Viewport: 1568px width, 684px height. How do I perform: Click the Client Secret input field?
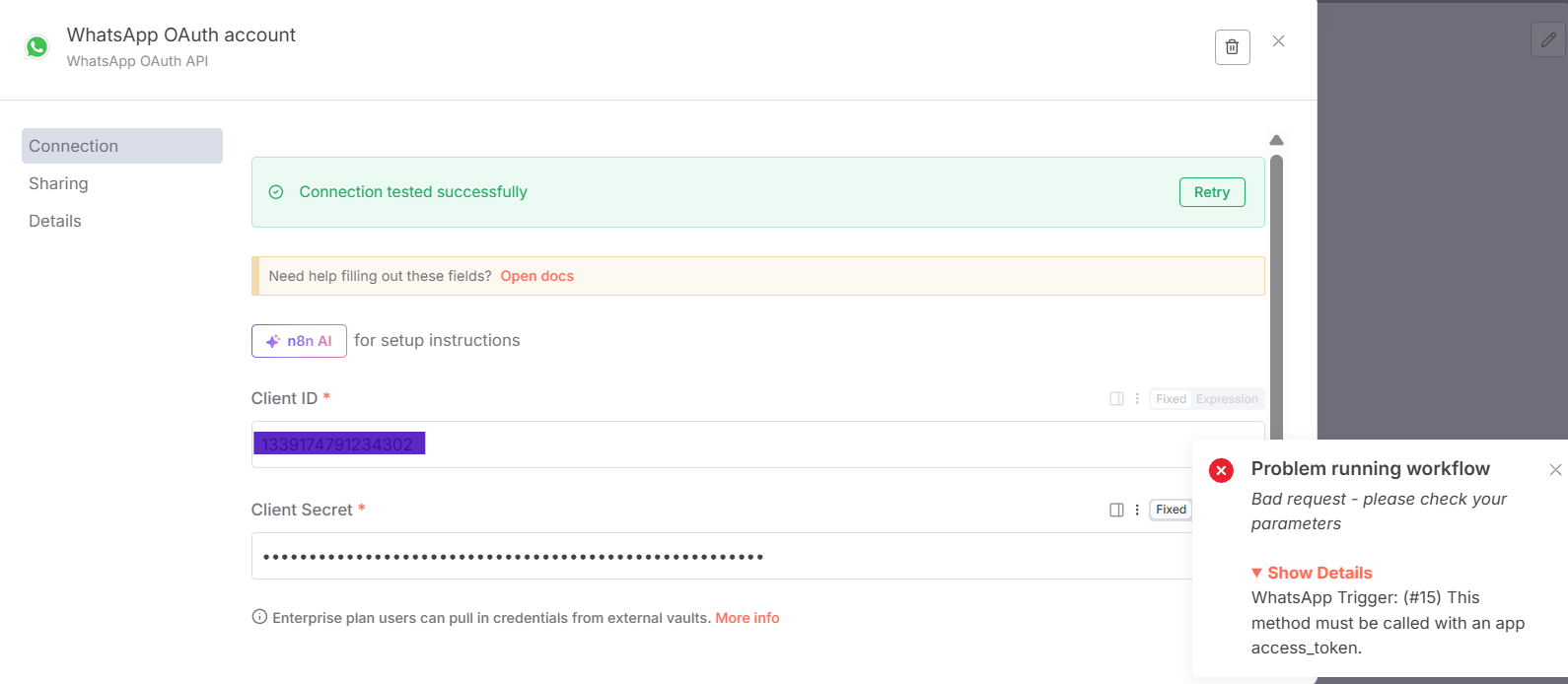722,556
